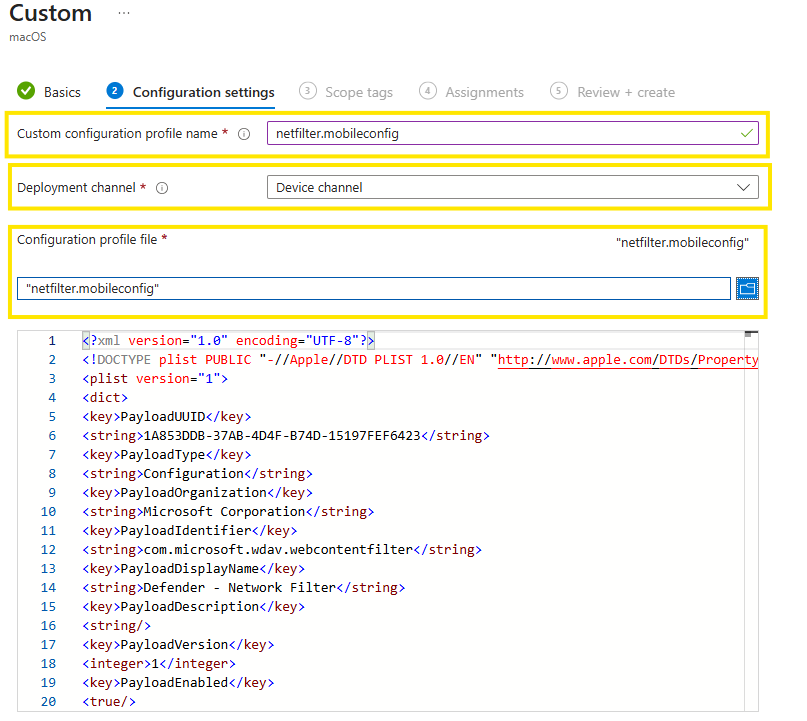Image resolution: width=807 pixels, height=721 pixels.
Task: Click PayloadVersion key on line 17
Action: 178,645
